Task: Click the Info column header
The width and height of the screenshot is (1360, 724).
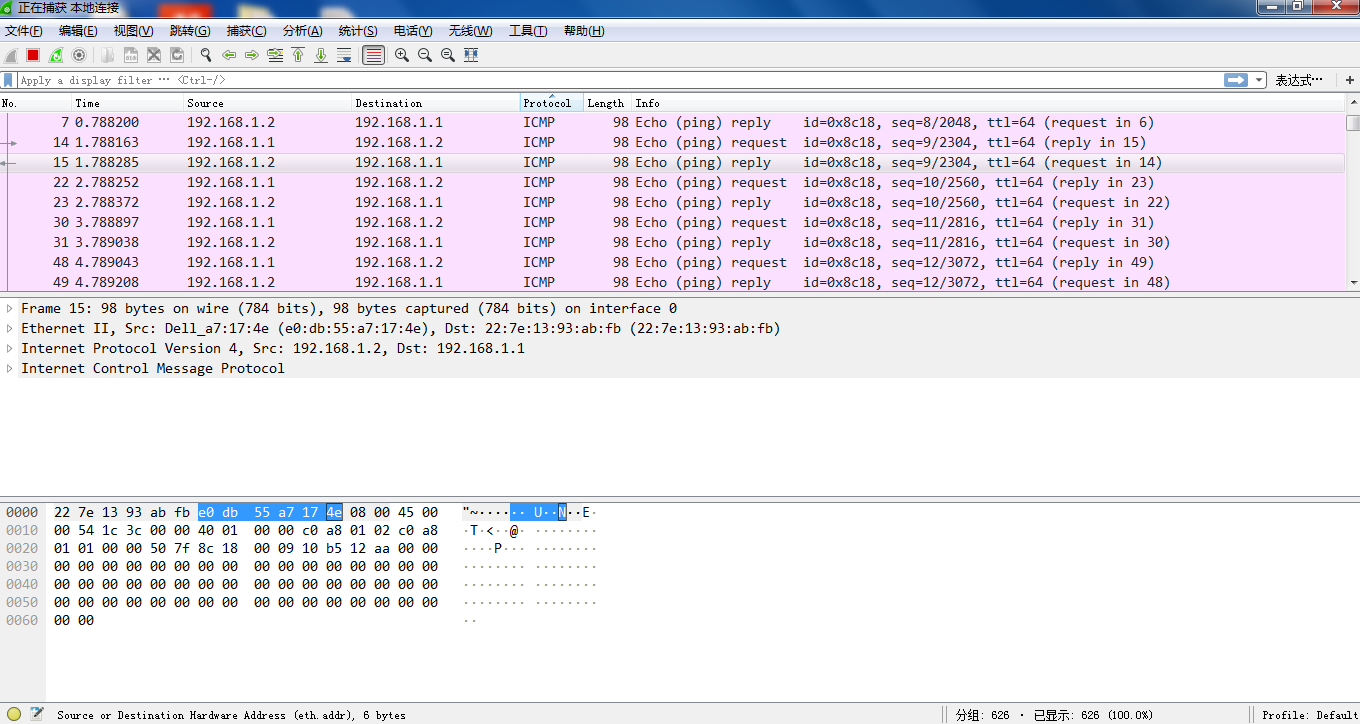Action: [988, 103]
